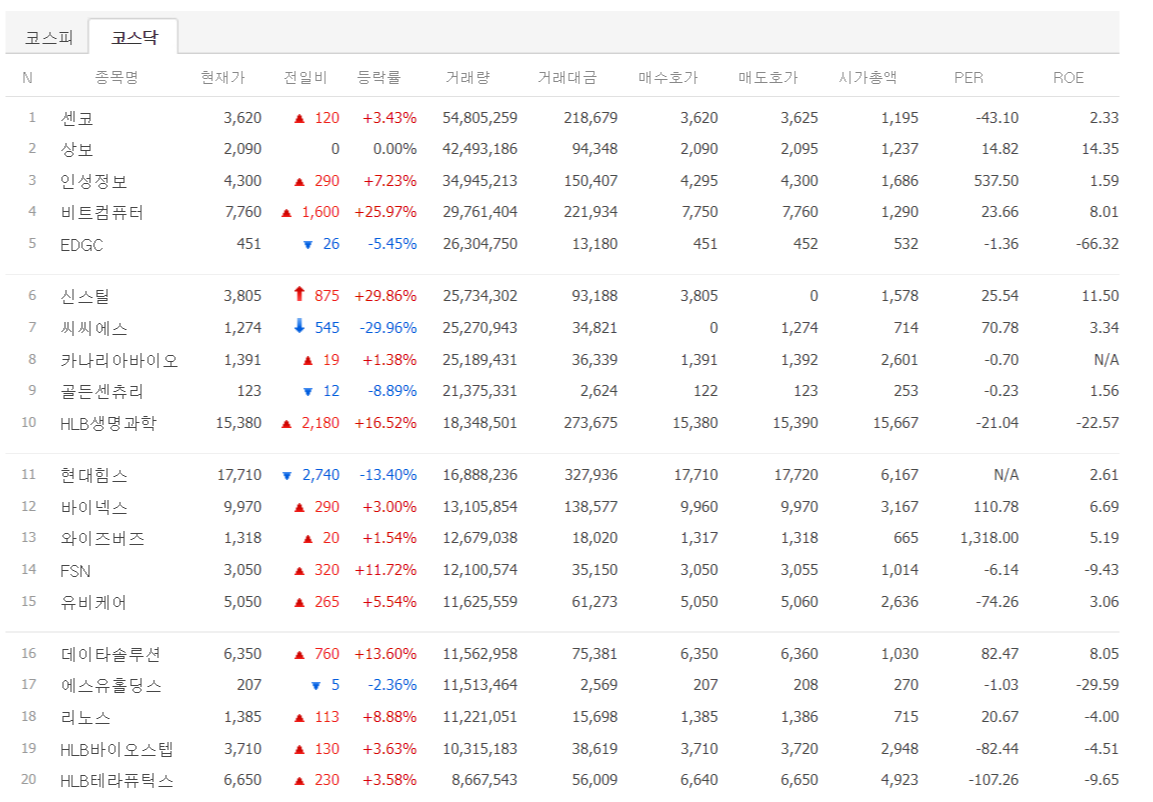Click the current price 15,380
The width and height of the screenshot is (1153, 802).
click(x=239, y=423)
